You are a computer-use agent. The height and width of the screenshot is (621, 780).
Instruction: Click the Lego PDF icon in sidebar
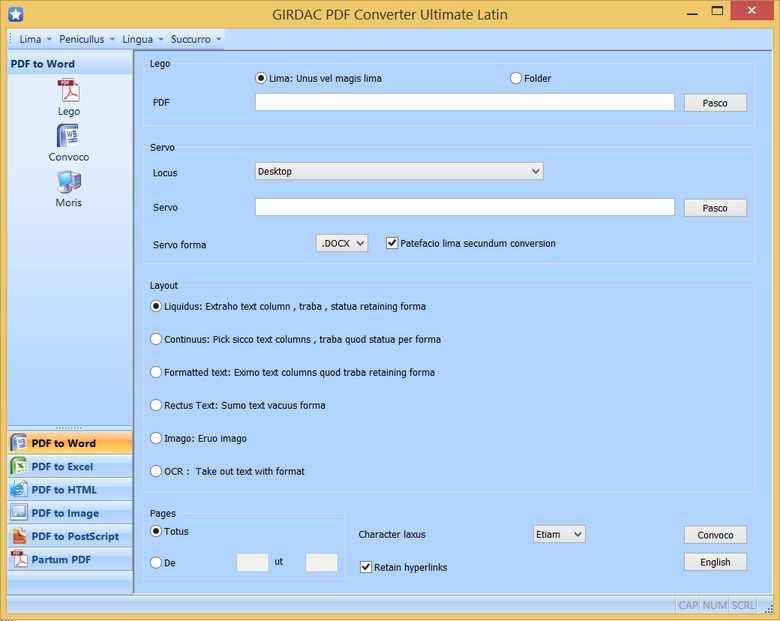pos(69,91)
